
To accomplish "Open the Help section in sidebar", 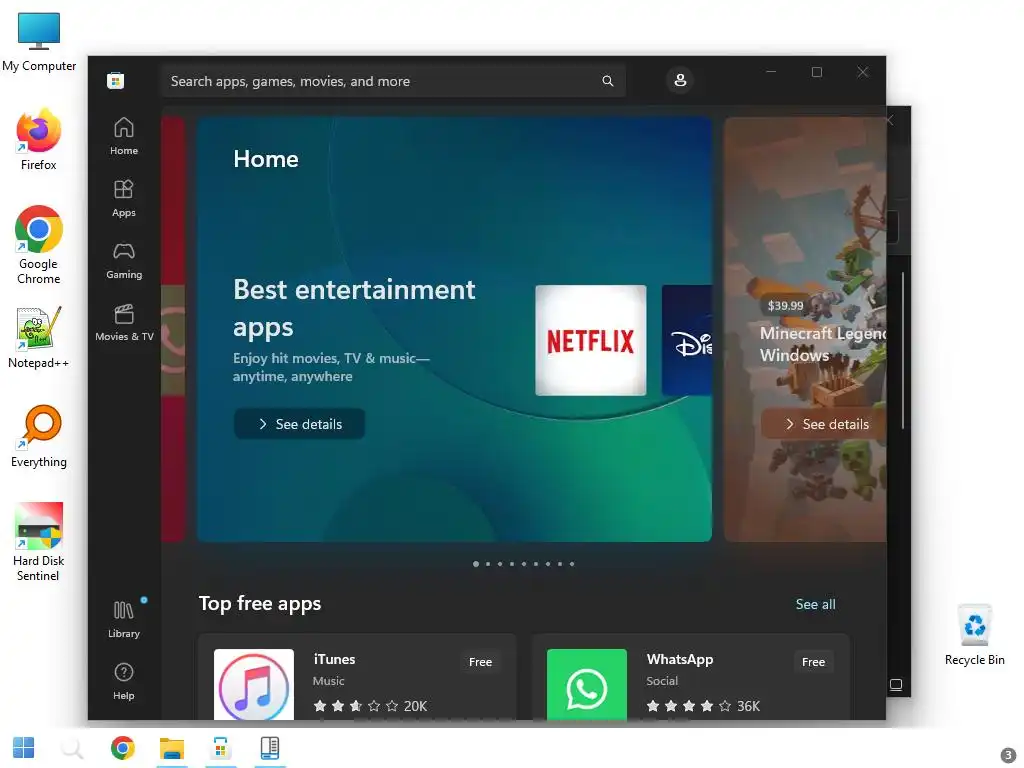I will (123, 681).
